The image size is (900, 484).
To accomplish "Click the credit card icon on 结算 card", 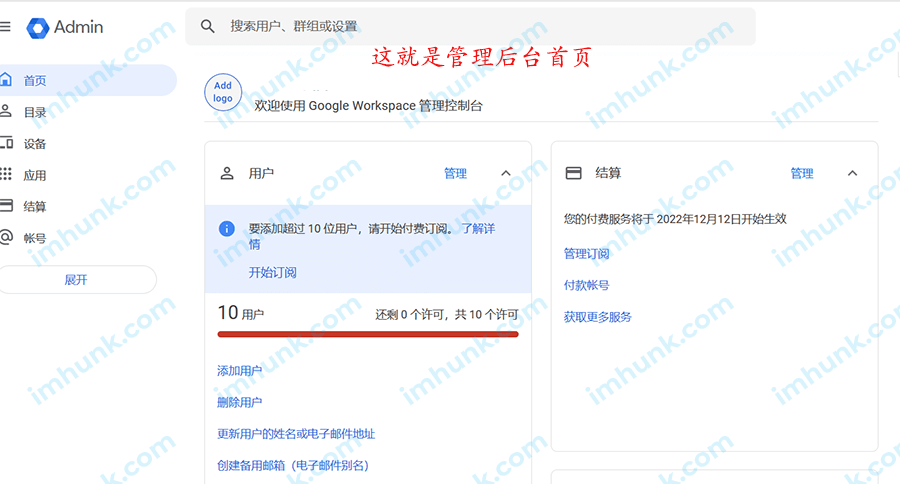I will point(573,173).
